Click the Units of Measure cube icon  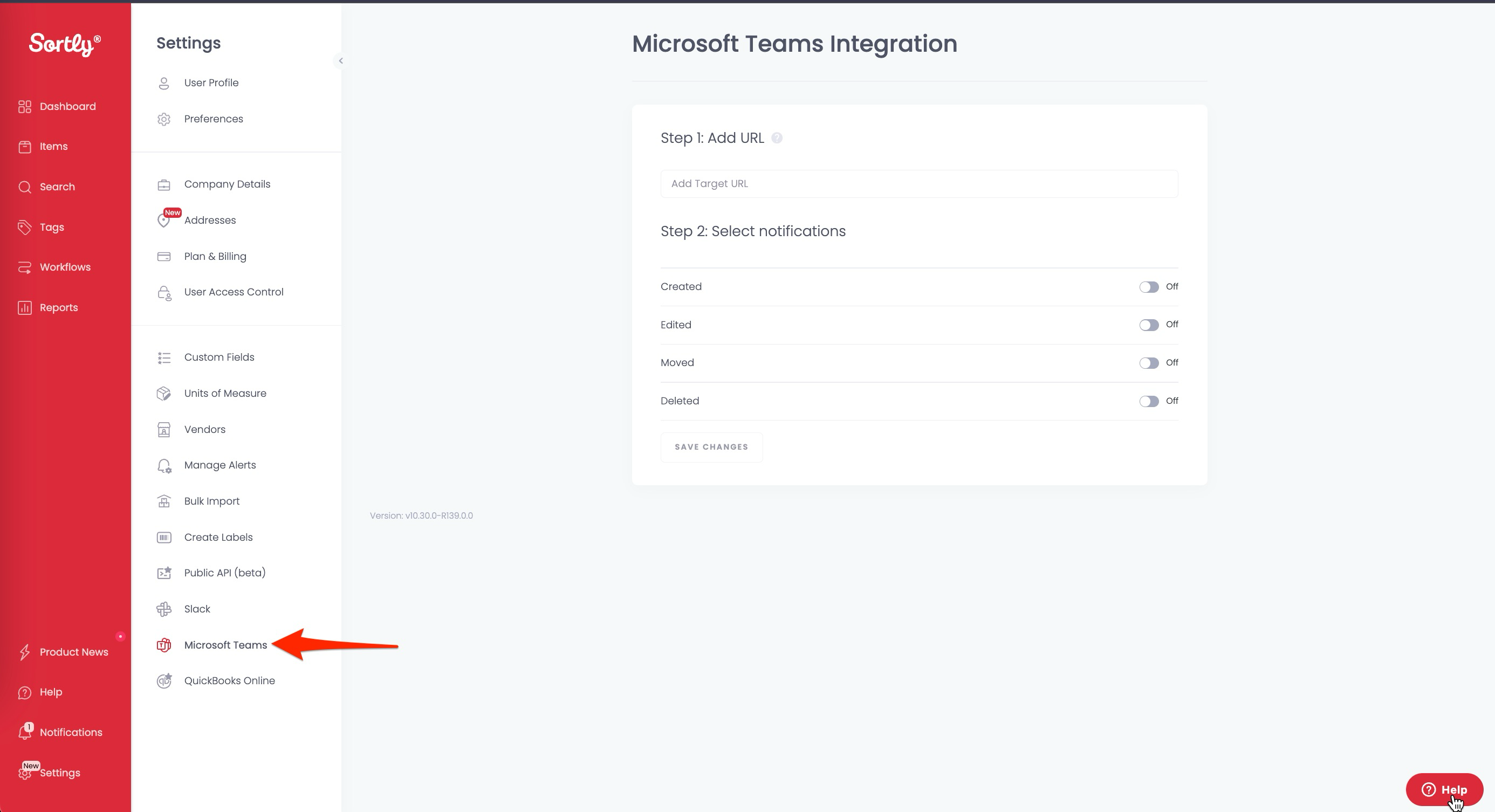pyautogui.click(x=163, y=394)
